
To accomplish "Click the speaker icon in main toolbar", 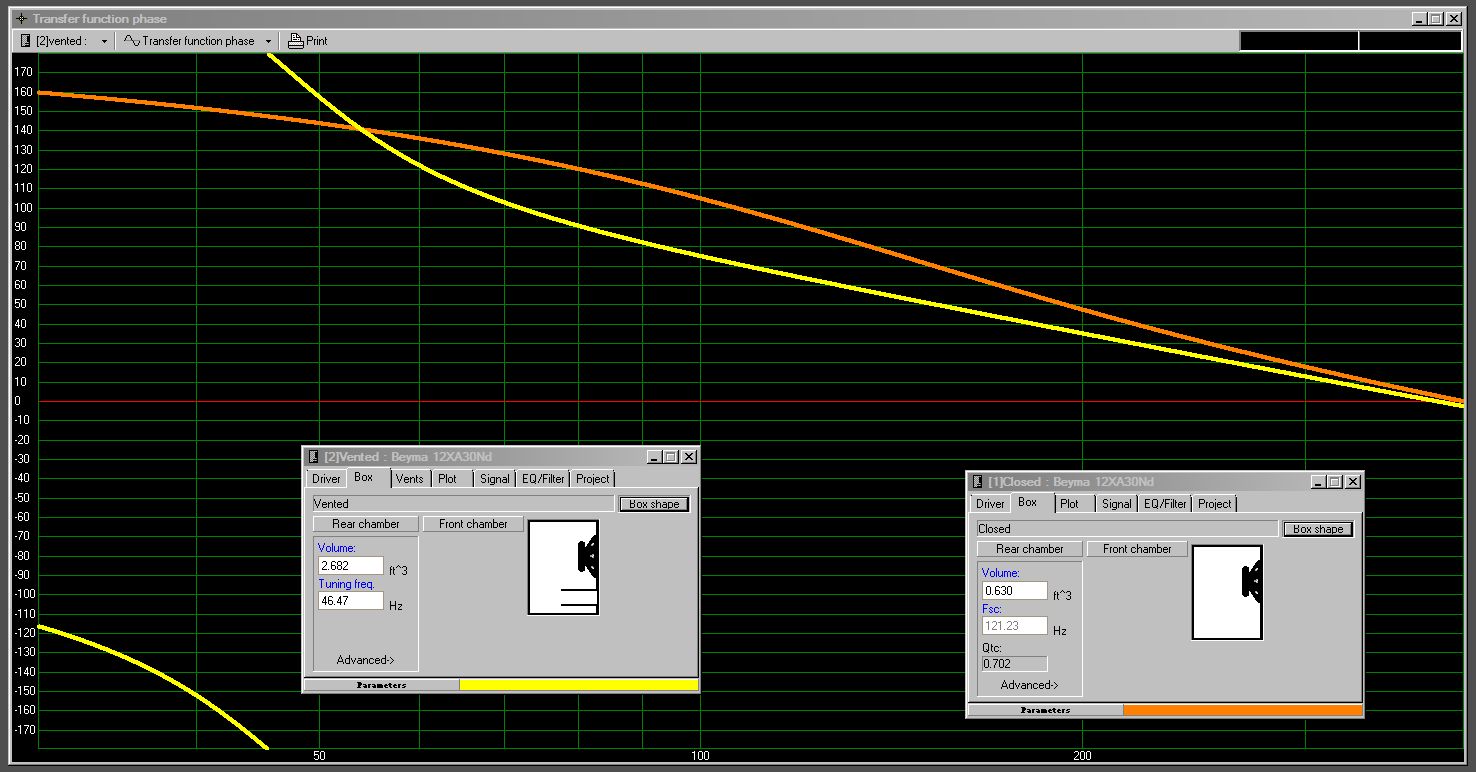I will click(x=26, y=41).
